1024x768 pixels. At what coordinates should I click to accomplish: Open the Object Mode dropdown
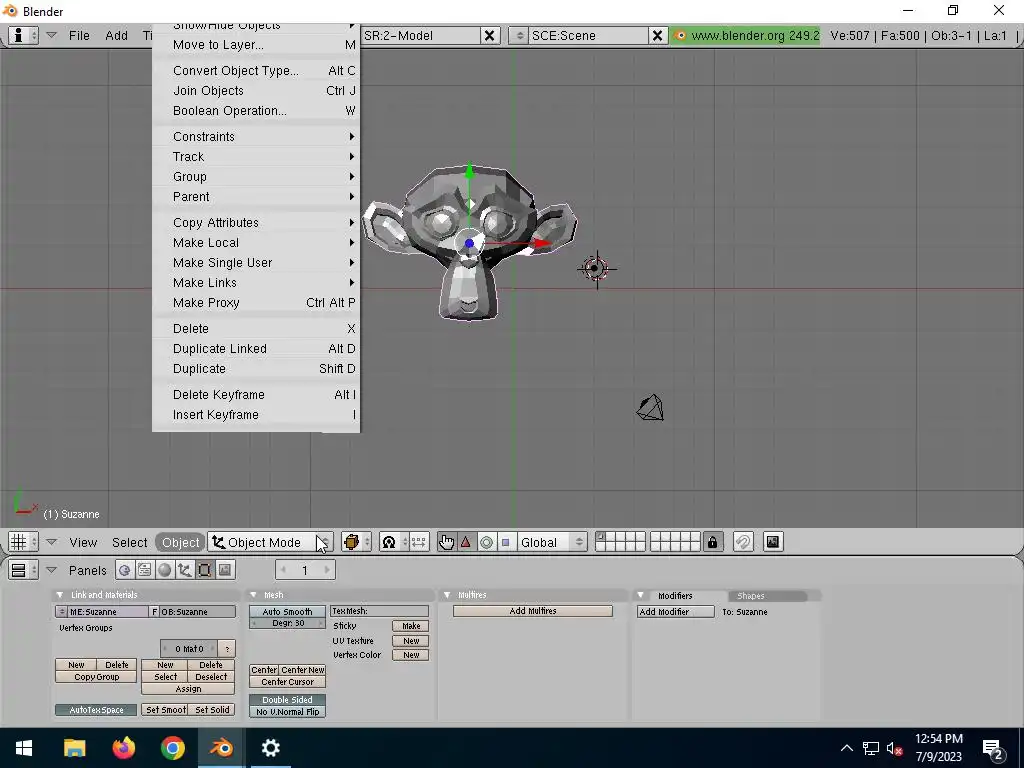tap(270, 542)
